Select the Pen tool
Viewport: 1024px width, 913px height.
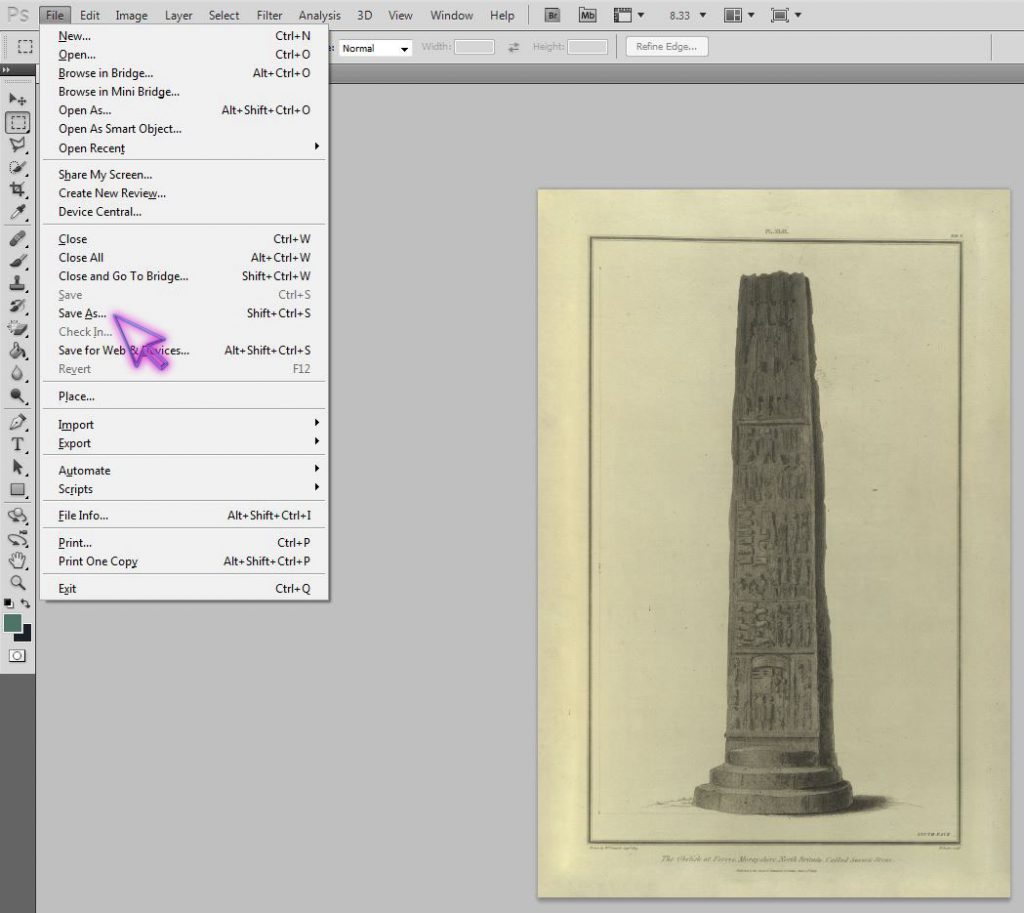click(x=18, y=421)
